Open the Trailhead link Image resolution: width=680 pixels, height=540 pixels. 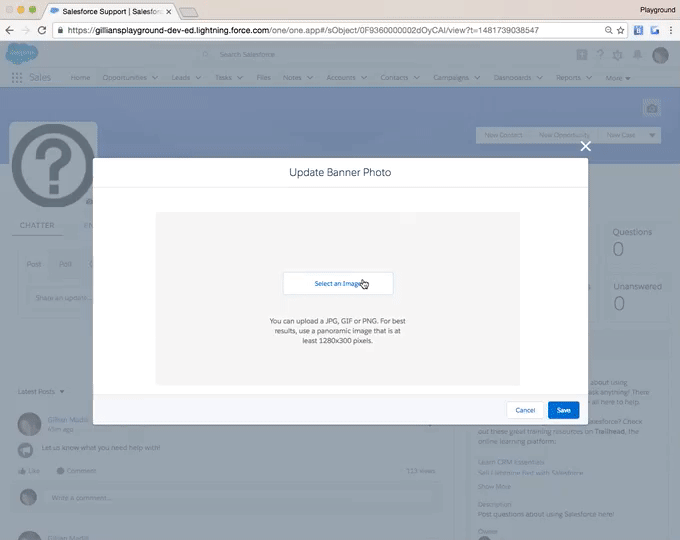click(x=610, y=432)
